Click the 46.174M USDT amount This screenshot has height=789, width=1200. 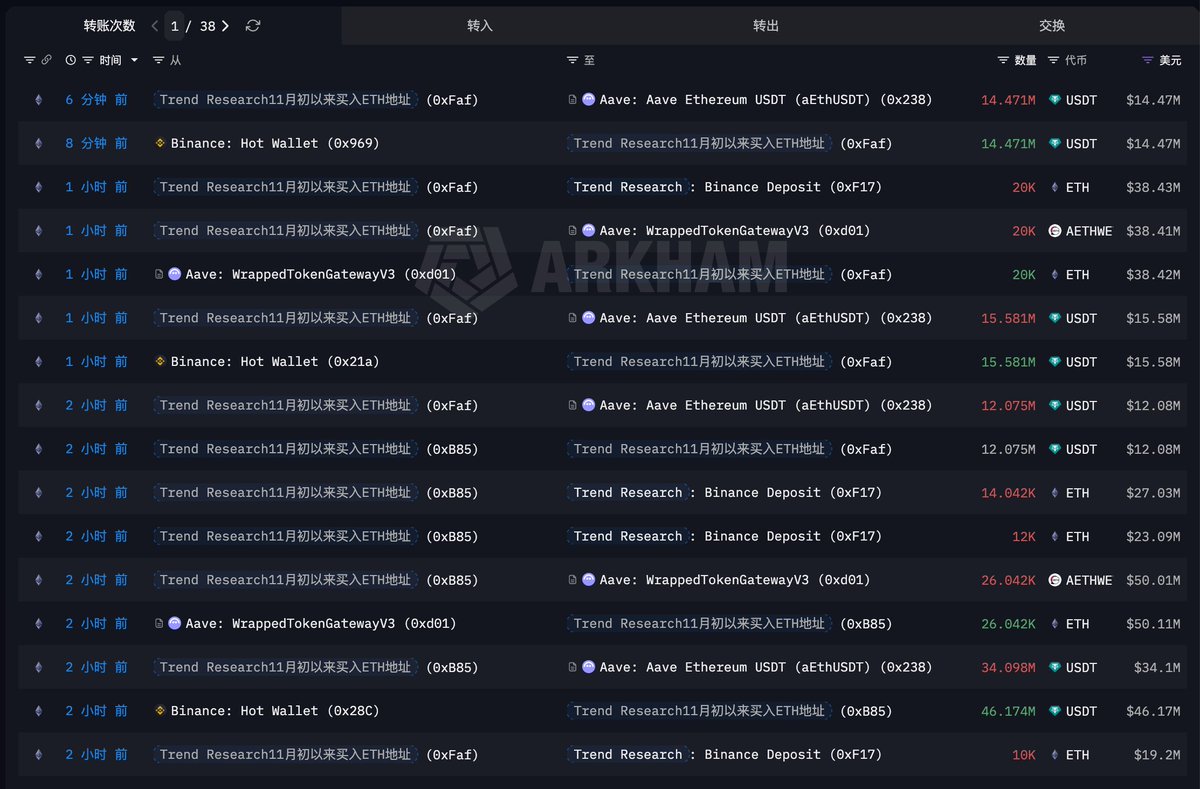[x=1008, y=711]
